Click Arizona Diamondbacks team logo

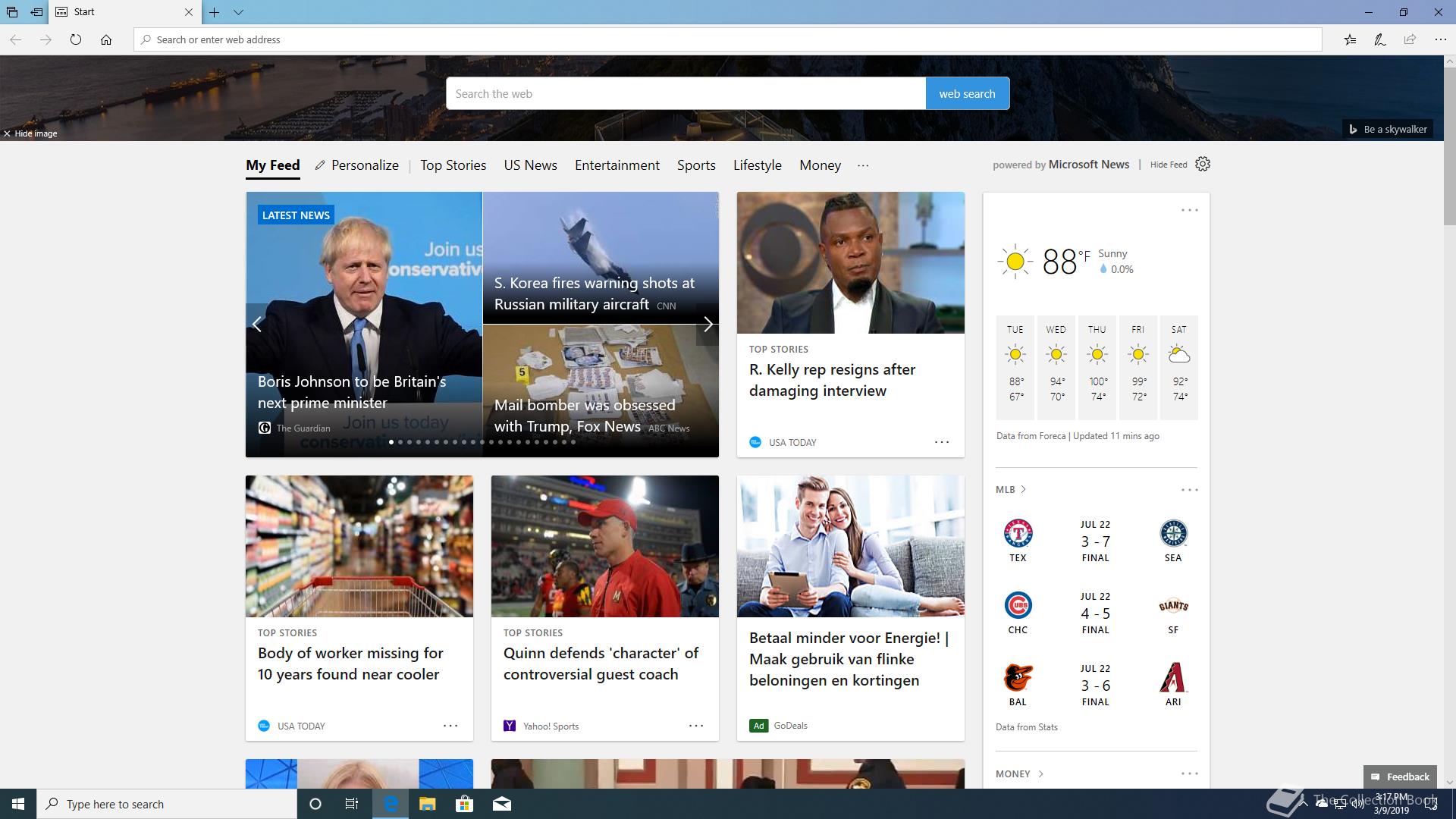coord(1173,677)
